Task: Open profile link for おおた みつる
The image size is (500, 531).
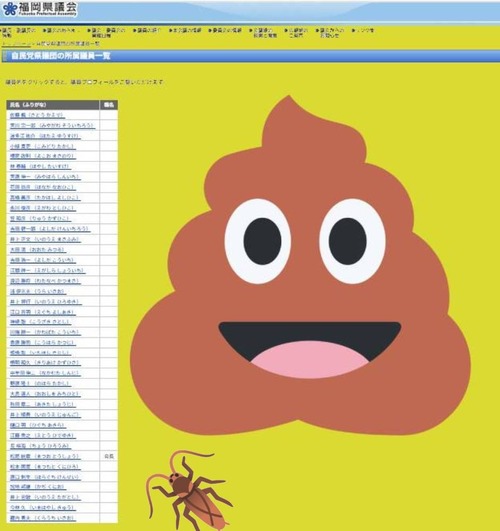Action: 38,250
